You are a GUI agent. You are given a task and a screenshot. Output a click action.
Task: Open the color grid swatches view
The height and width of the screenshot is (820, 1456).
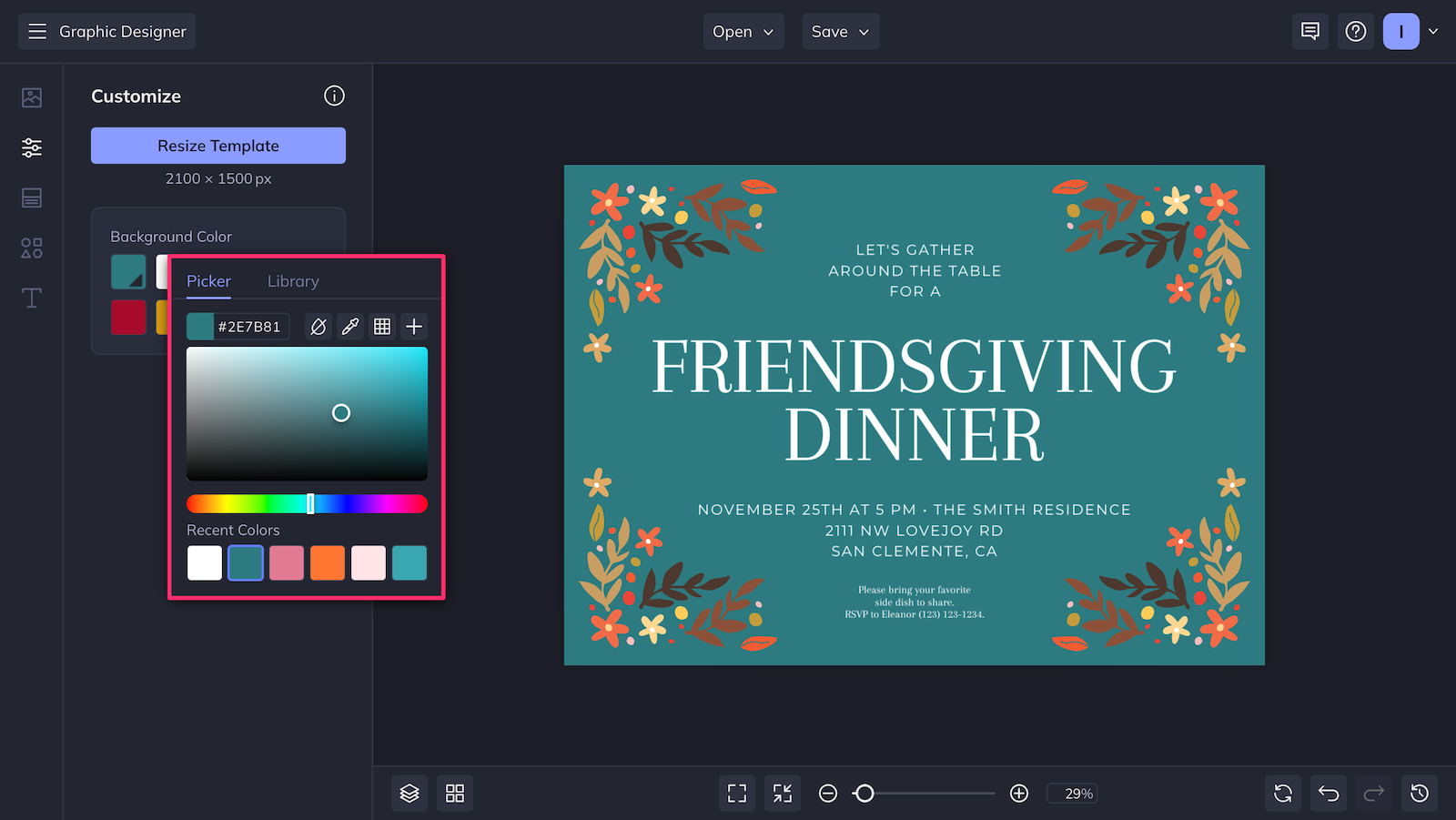382,326
